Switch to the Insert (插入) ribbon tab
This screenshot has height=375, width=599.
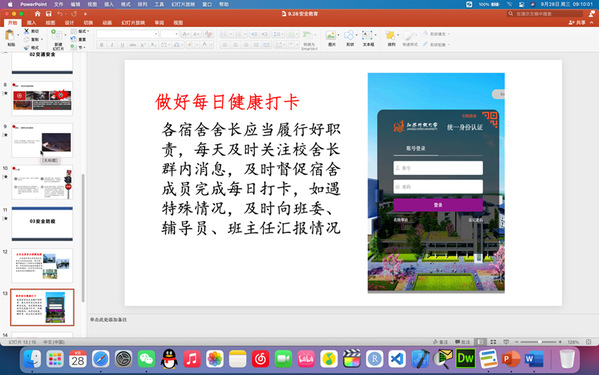coord(31,23)
